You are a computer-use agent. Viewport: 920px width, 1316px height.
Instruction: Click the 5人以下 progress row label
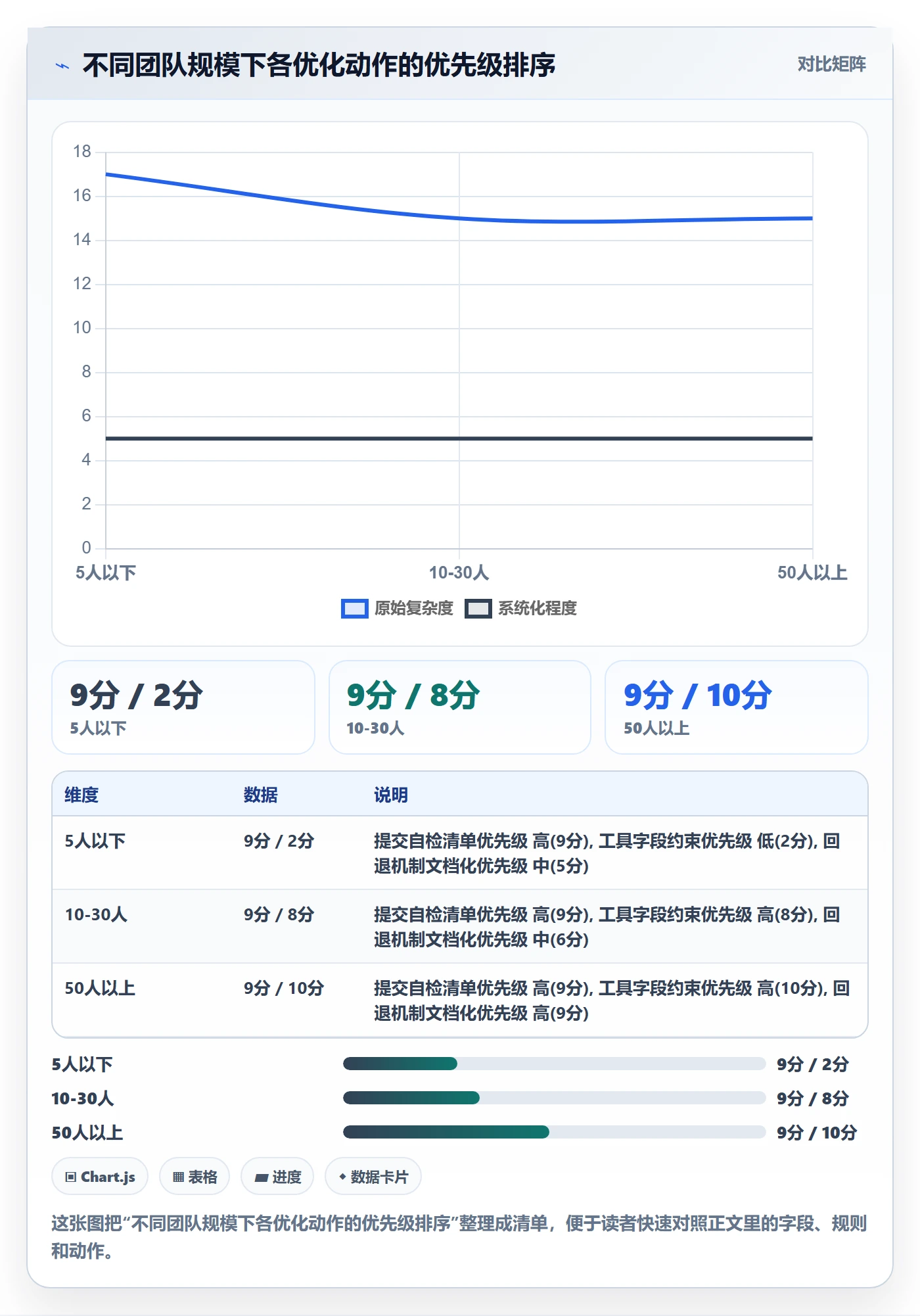click(82, 1064)
